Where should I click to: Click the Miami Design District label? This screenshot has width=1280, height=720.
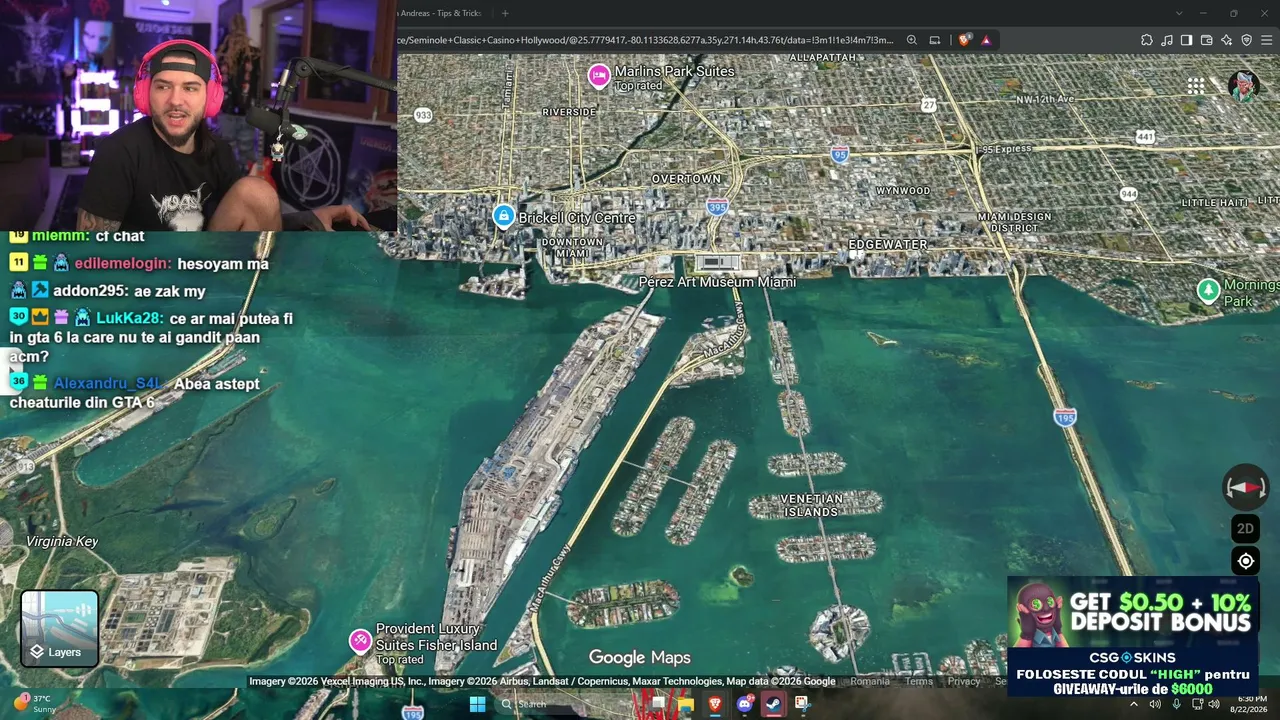tap(1014, 222)
